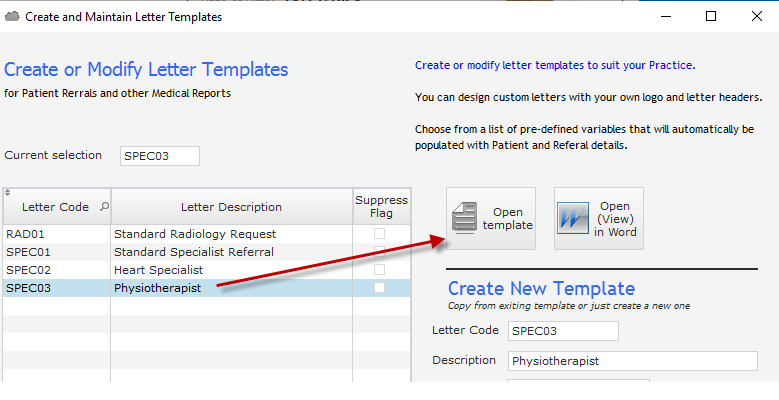Screen dimensions: 779x400
Task: Close the Letter Templates window
Action: [757, 16]
